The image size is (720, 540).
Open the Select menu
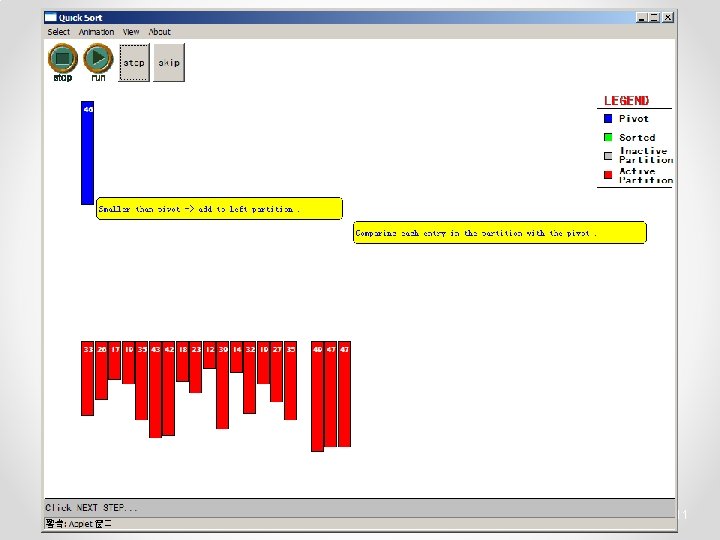pos(58,32)
